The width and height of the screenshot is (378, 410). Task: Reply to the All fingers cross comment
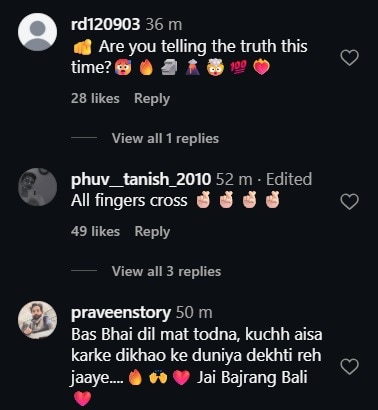coord(152,232)
